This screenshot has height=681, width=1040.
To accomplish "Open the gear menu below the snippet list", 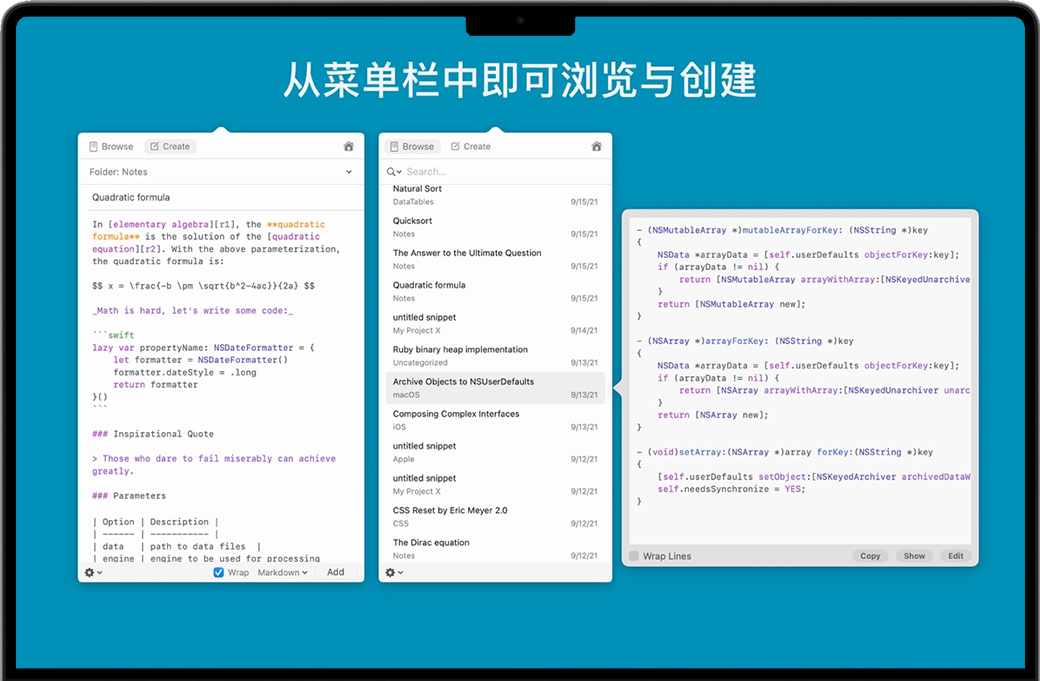I will (394, 572).
